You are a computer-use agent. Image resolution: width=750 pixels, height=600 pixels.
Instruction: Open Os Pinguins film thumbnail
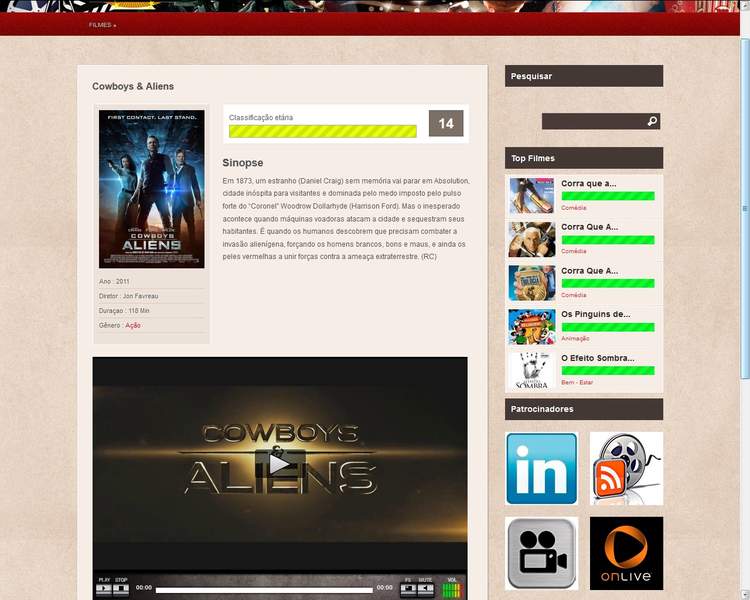tap(532, 327)
